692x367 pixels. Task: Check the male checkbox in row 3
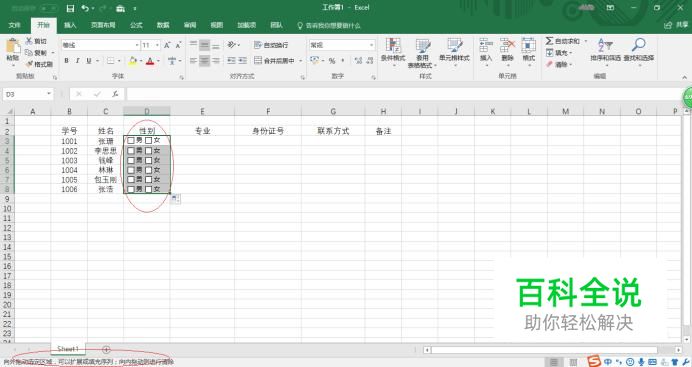coord(131,140)
